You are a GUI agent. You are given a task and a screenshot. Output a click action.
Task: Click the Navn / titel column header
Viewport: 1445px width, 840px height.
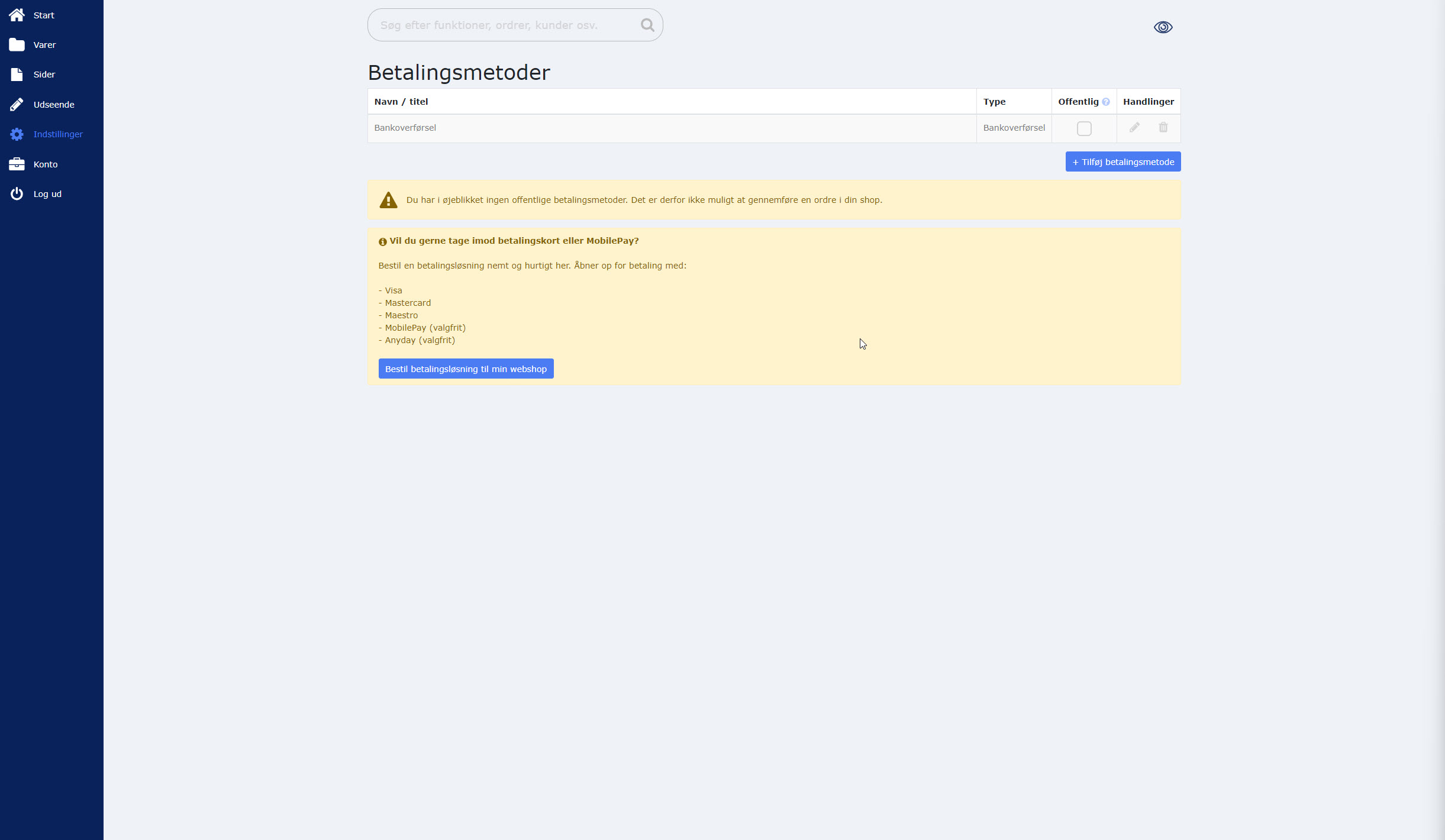point(401,102)
